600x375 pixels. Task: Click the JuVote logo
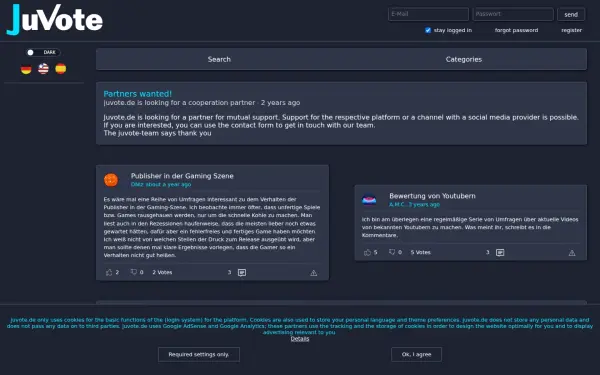(x=55, y=19)
